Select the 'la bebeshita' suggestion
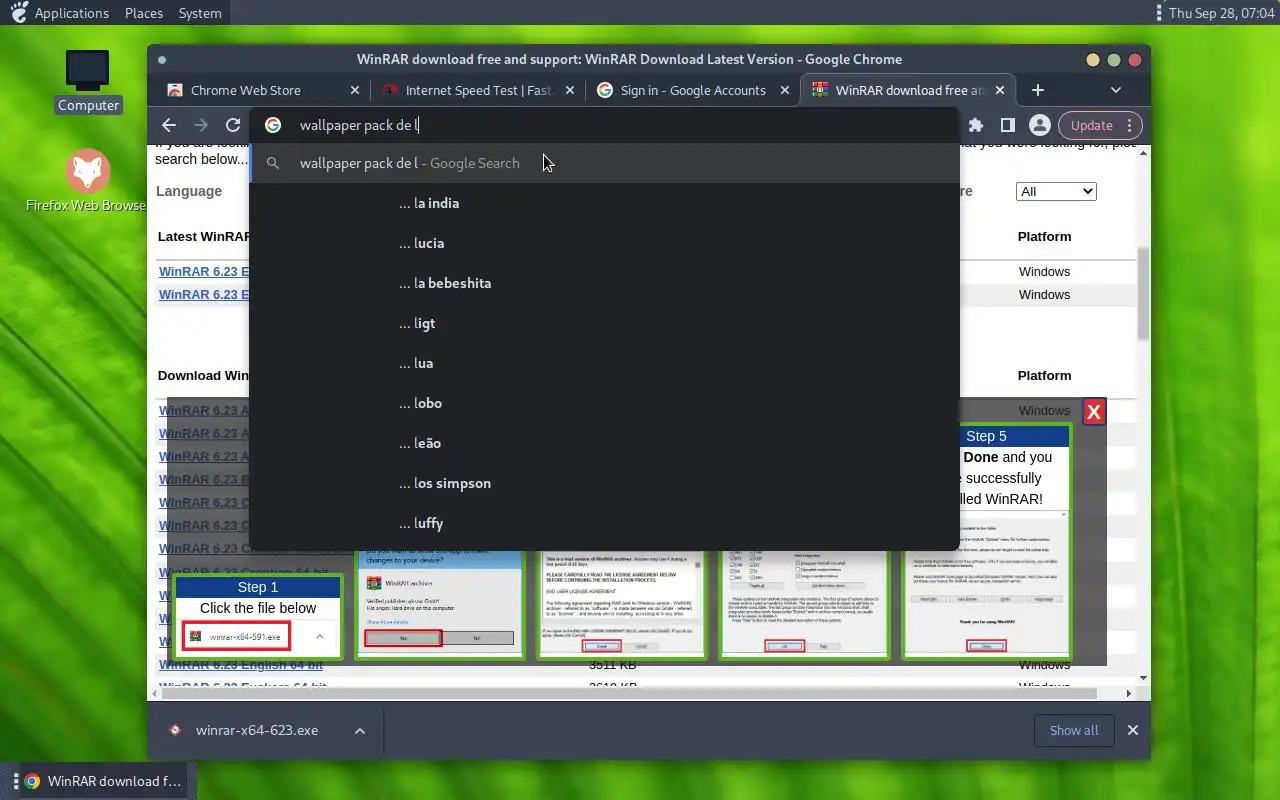Image resolution: width=1280 pixels, height=800 pixels. tap(604, 283)
